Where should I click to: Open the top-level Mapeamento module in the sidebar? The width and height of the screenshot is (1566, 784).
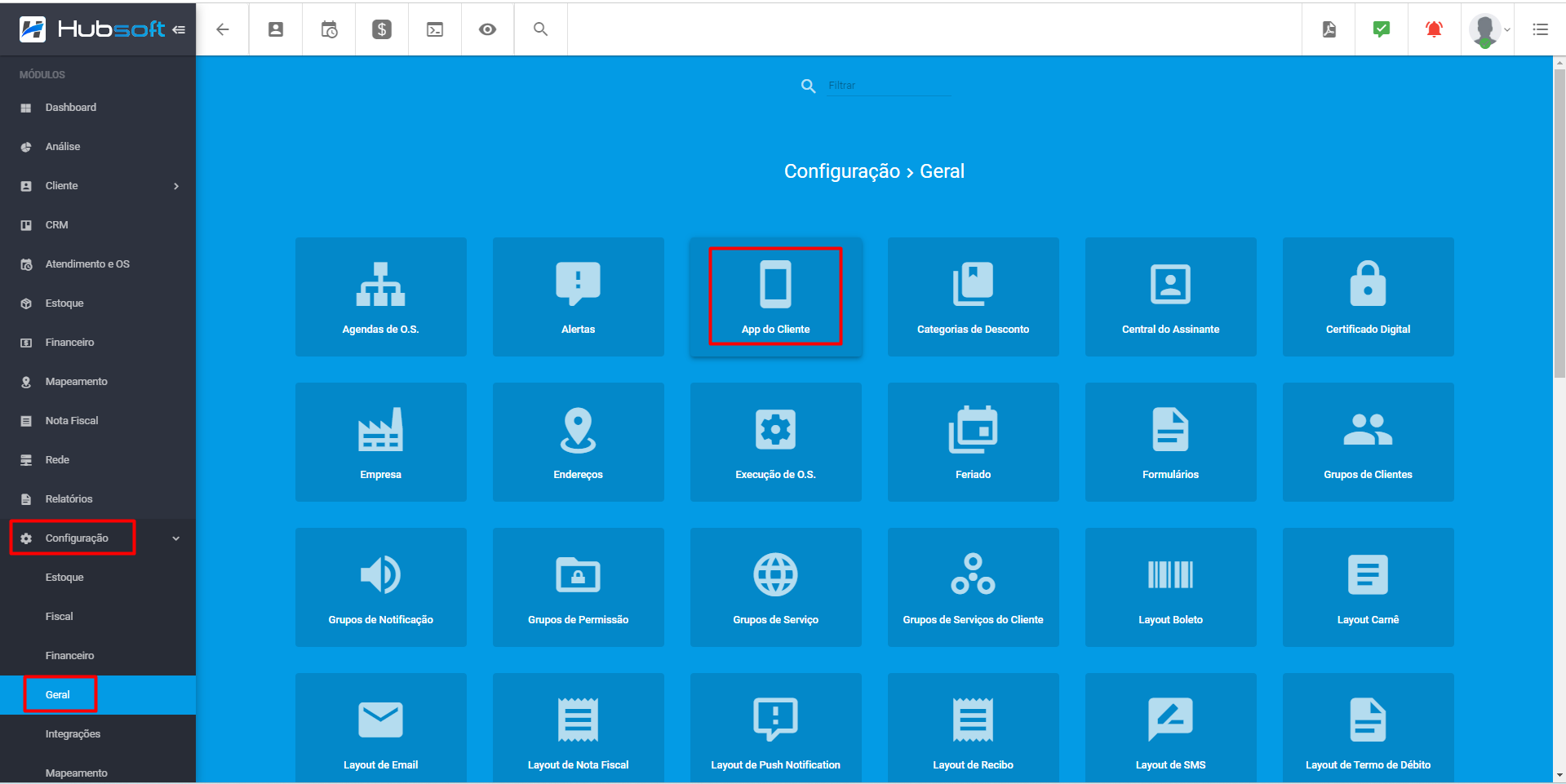[98, 382]
